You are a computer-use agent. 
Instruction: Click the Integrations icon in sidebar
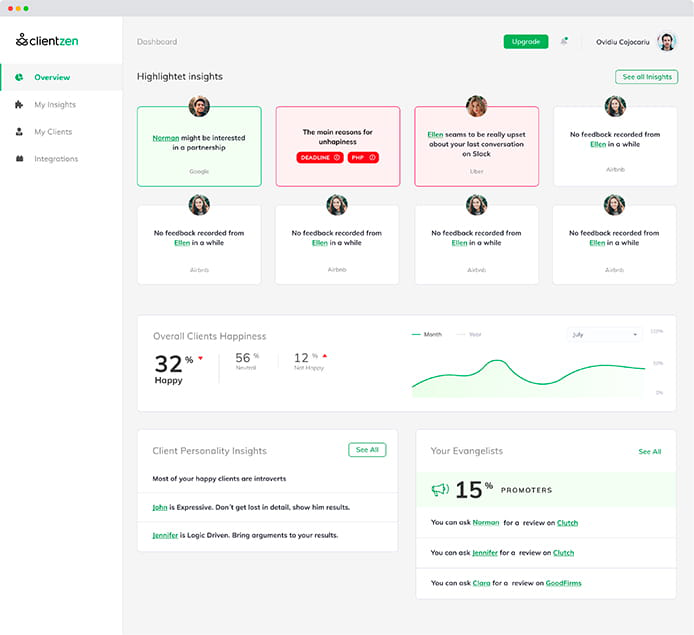[x=19, y=159]
